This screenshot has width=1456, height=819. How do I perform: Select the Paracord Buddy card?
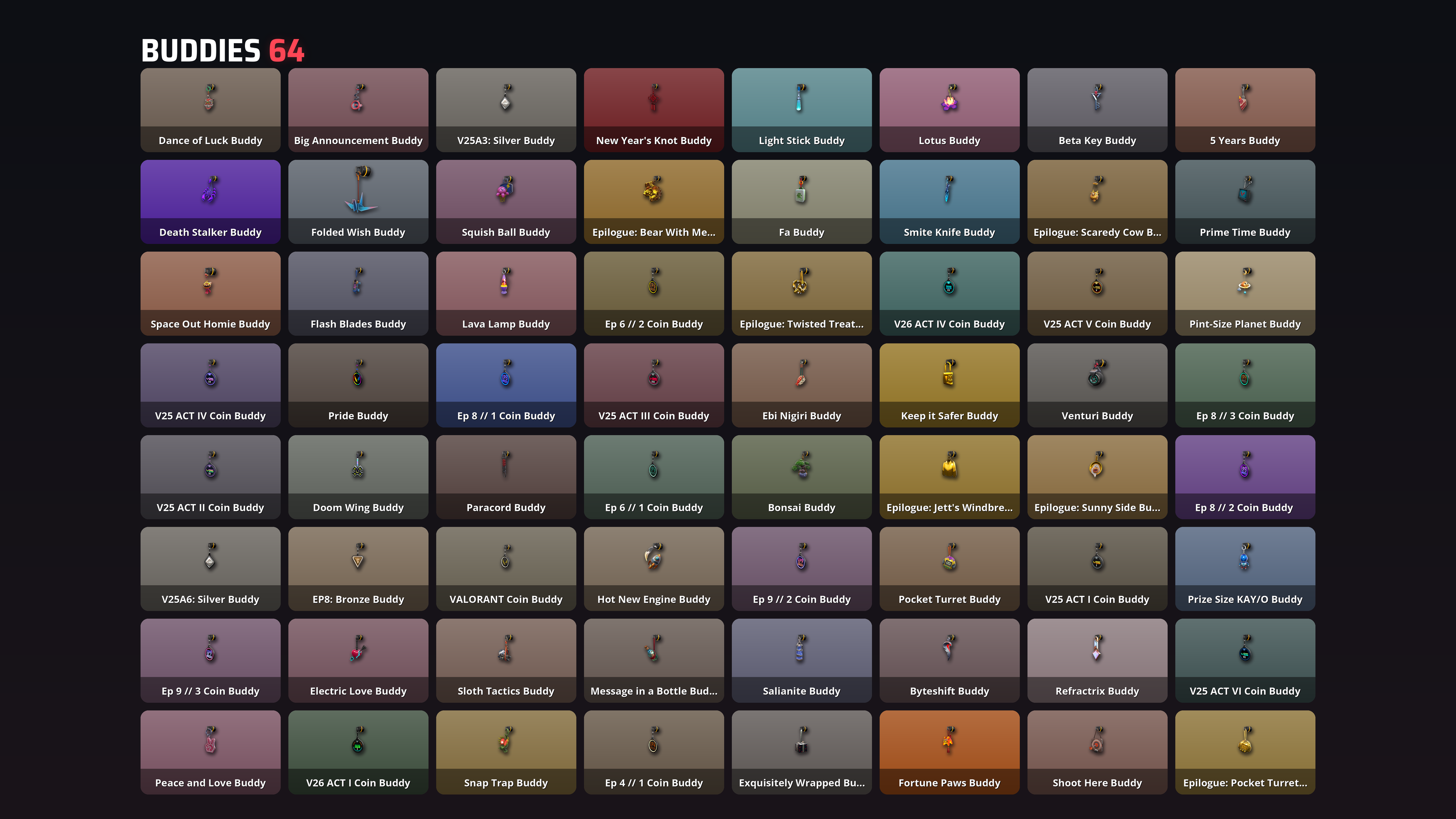[506, 477]
